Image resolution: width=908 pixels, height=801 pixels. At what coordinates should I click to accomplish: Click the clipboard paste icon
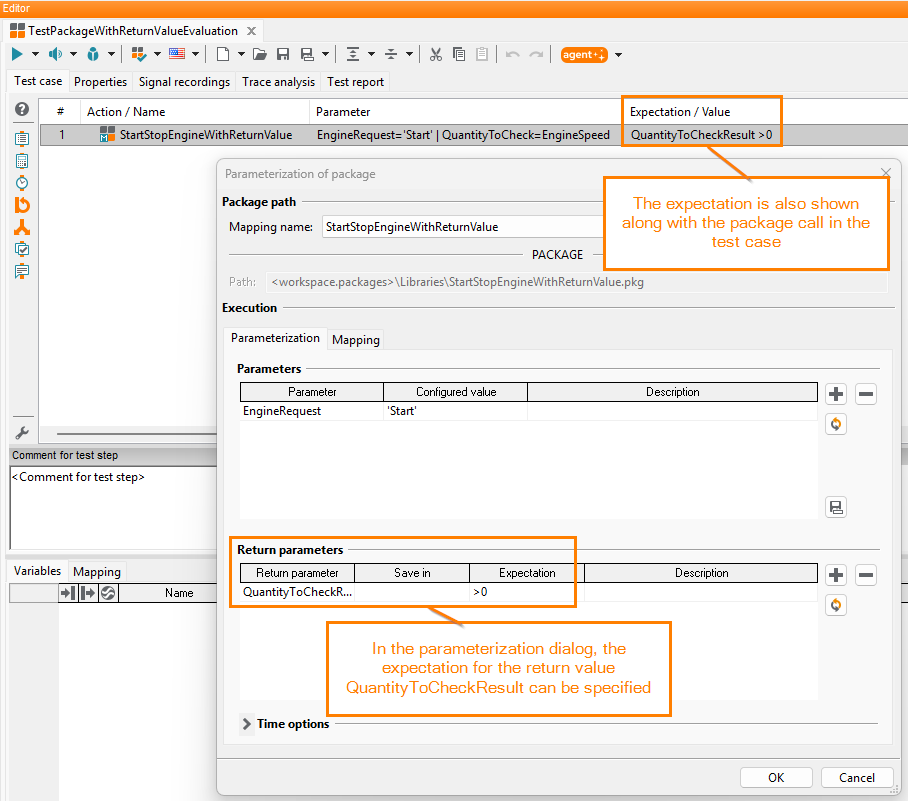click(x=482, y=54)
